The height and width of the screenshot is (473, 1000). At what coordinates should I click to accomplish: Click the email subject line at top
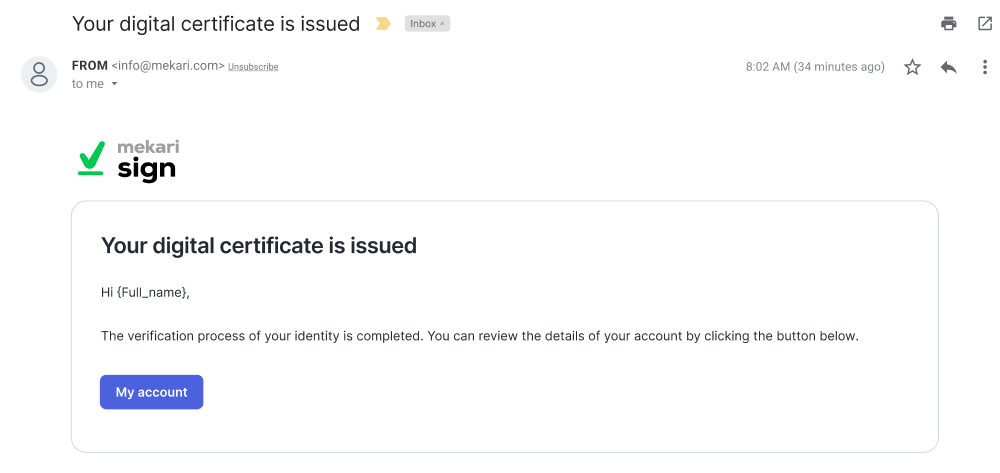pos(216,23)
